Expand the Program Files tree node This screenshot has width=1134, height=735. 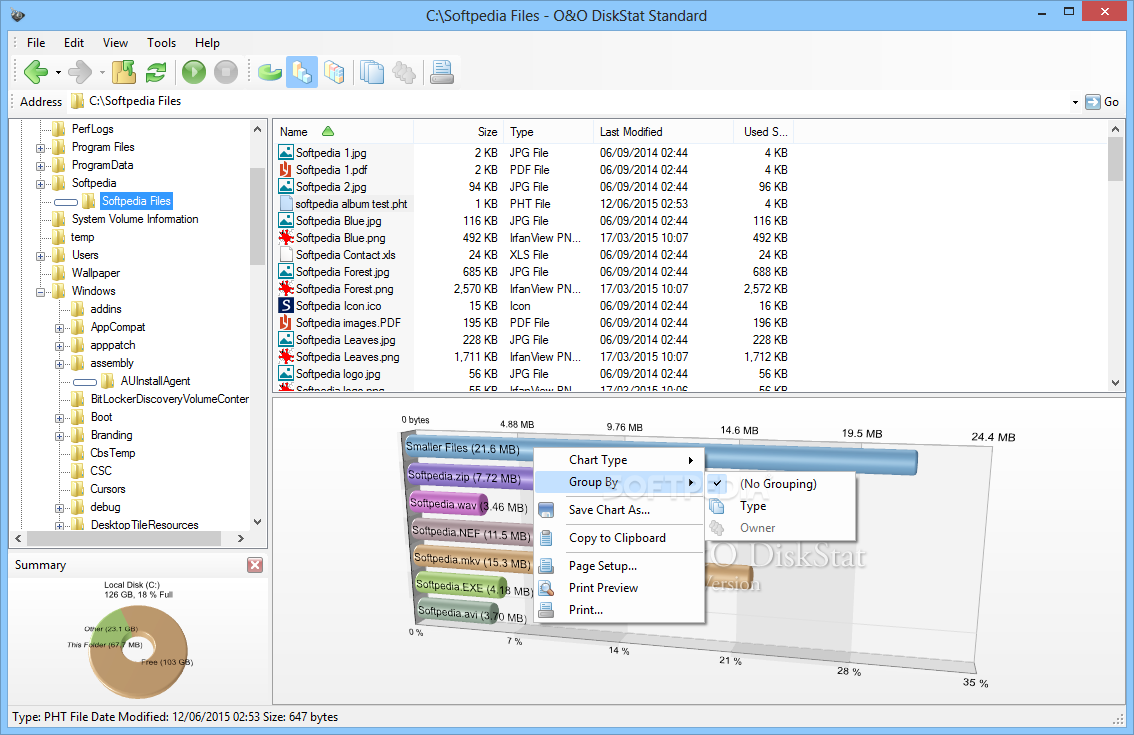41,148
